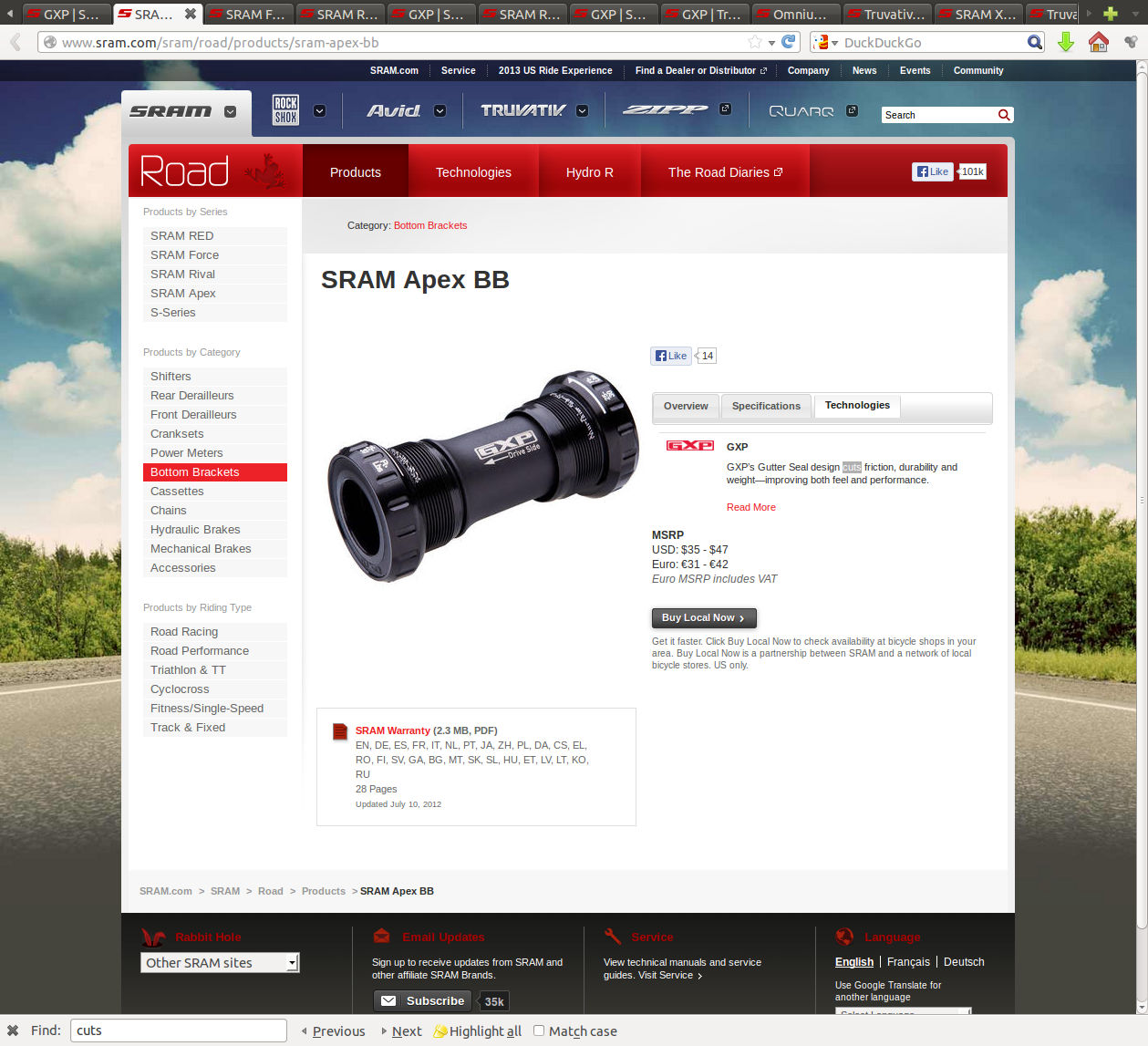Enable the Match case checkbox
This screenshot has width=1148, height=1046.
click(x=539, y=1030)
